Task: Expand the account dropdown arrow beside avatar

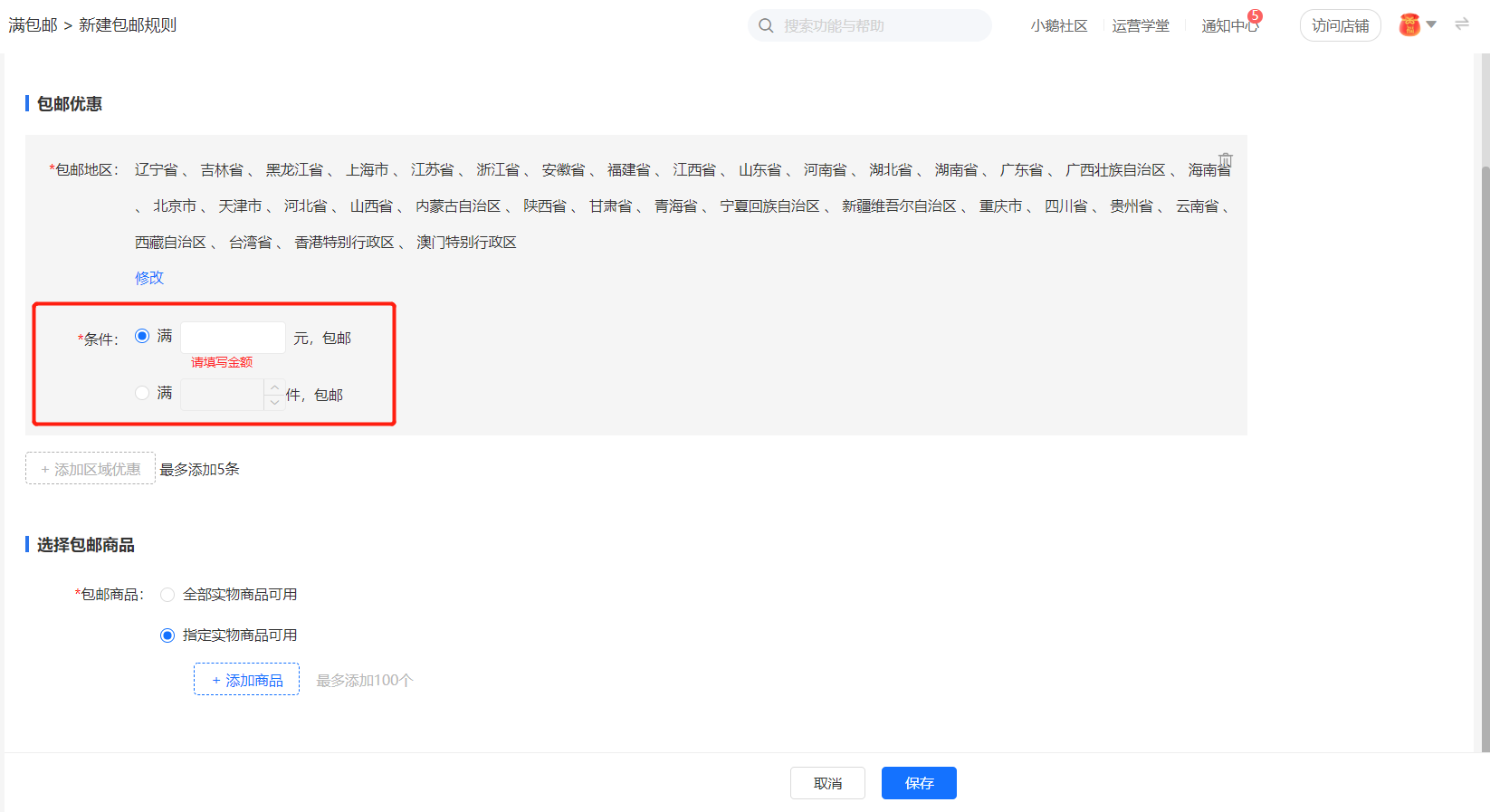Action: coord(1431,24)
